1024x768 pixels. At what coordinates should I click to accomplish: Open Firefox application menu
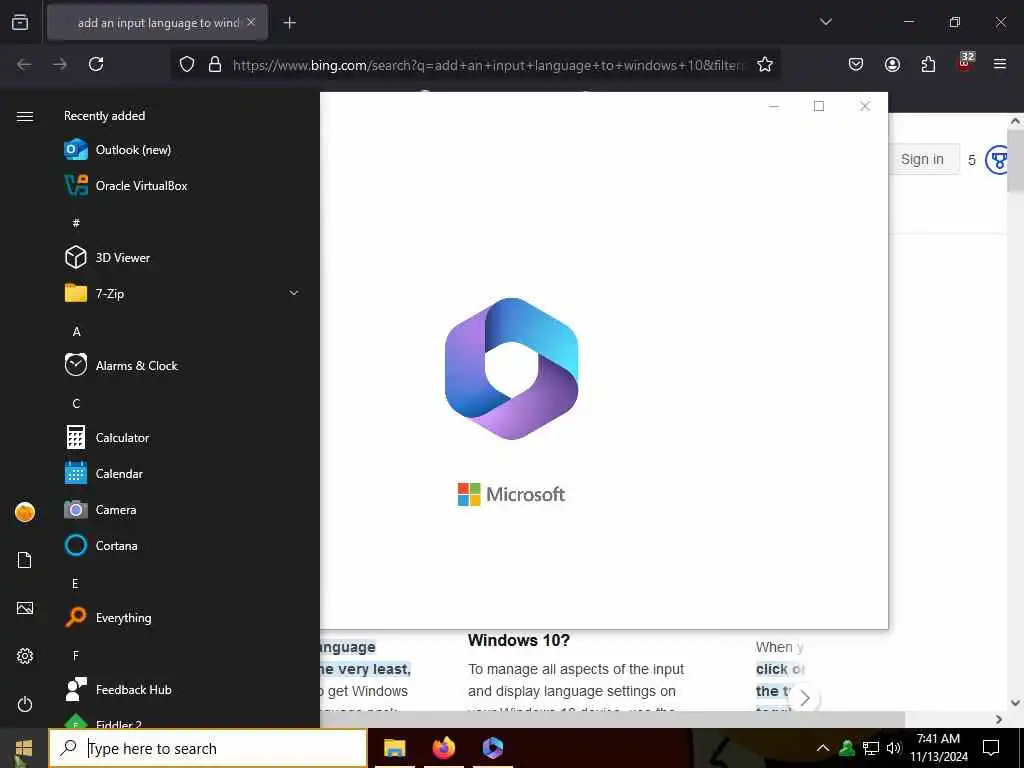point(1000,64)
